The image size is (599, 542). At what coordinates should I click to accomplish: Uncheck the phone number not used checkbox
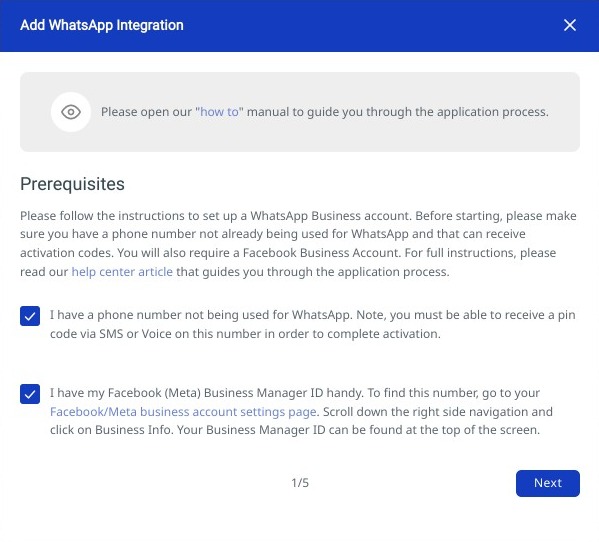[30, 316]
